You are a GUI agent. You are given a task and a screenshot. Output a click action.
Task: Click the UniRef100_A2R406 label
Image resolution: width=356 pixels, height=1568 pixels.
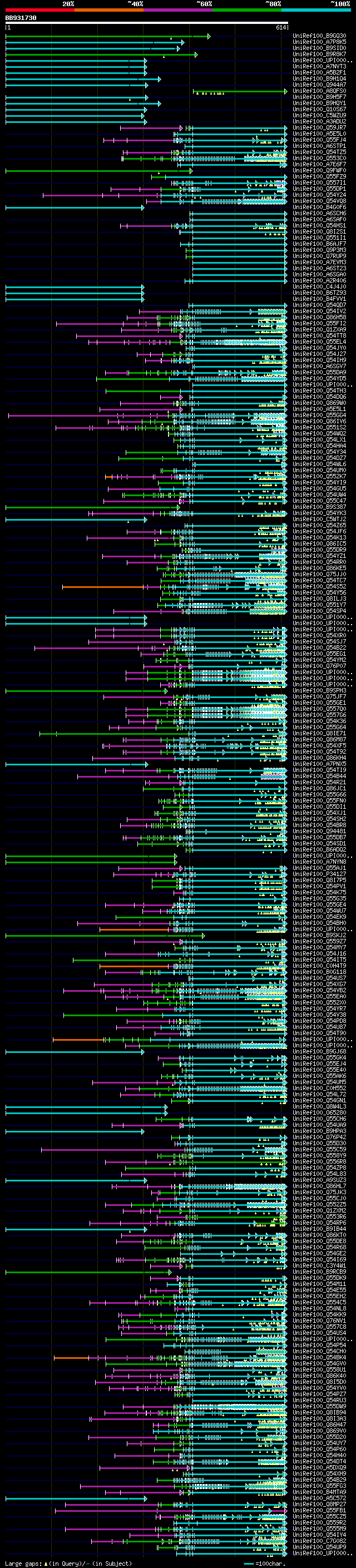click(x=319, y=280)
